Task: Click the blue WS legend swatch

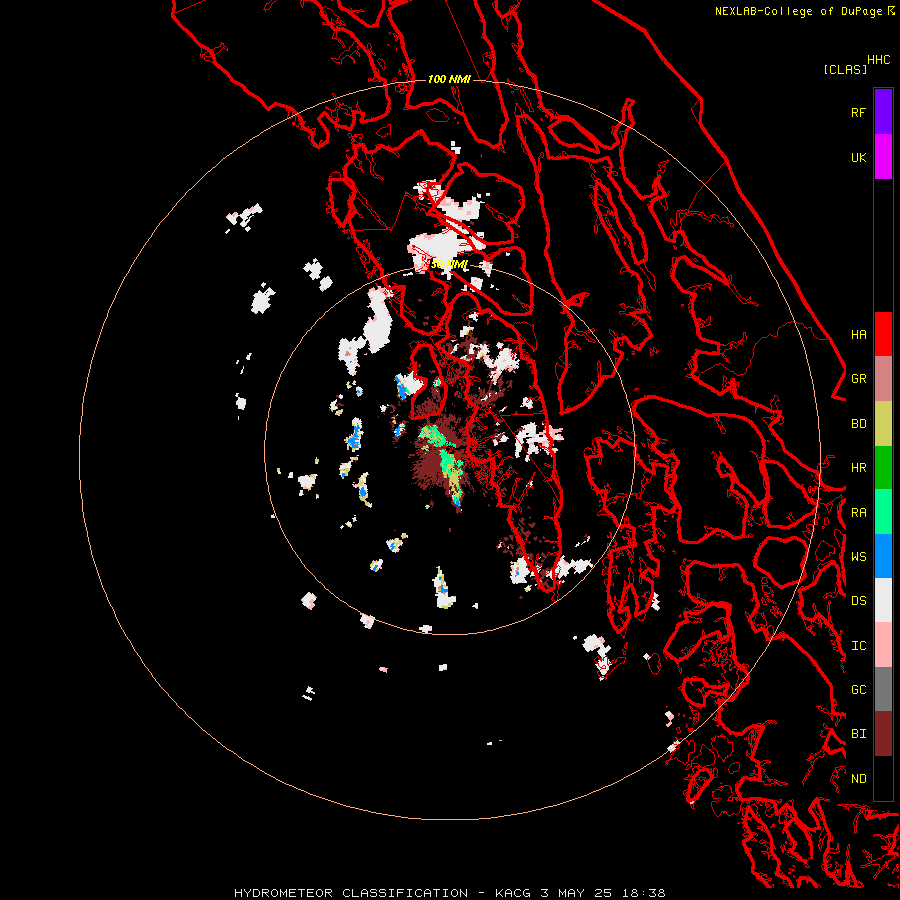Action: click(x=883, y=556)
